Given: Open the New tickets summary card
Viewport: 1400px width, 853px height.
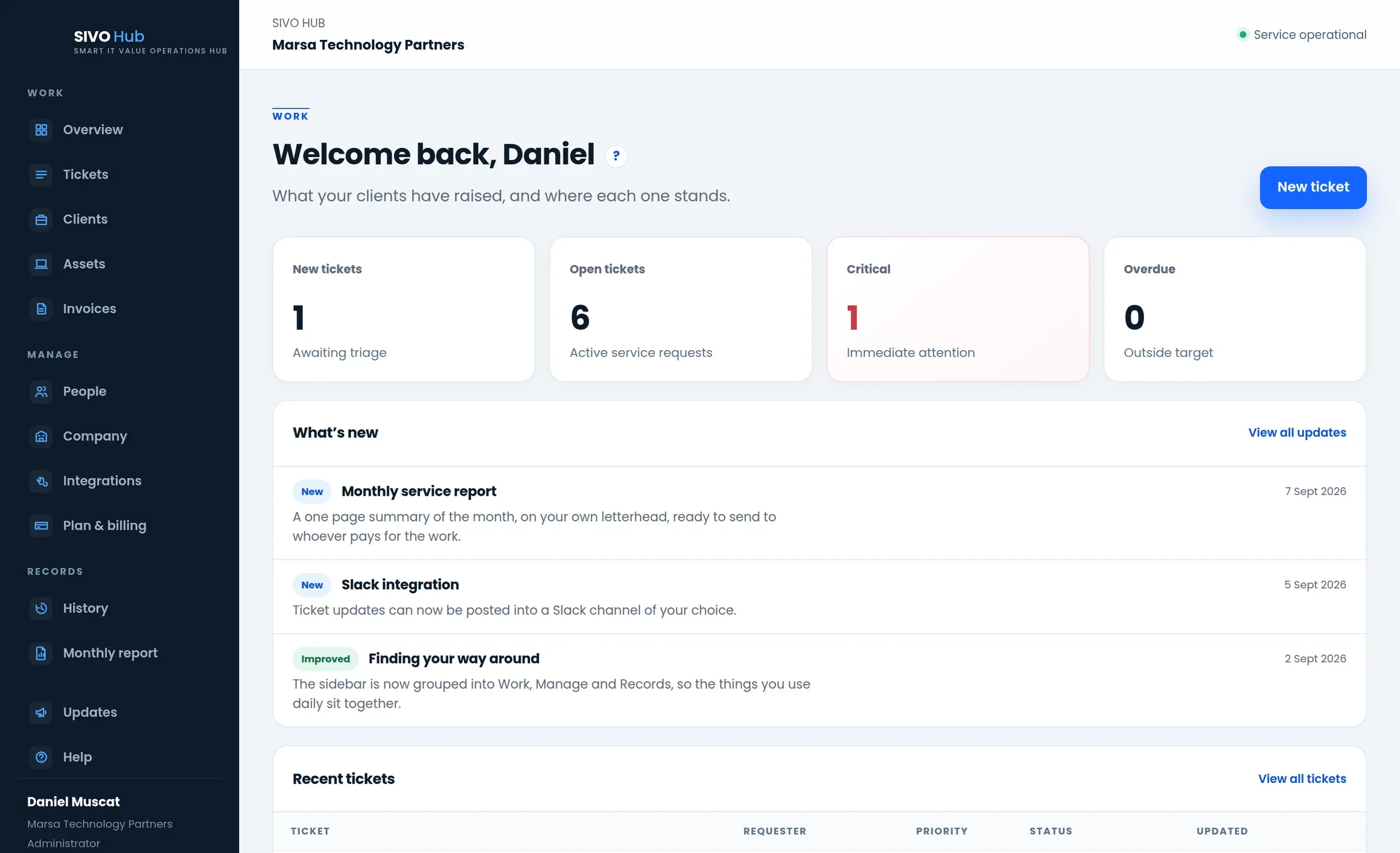Looking at the screenshot, I should pos(404,309).
